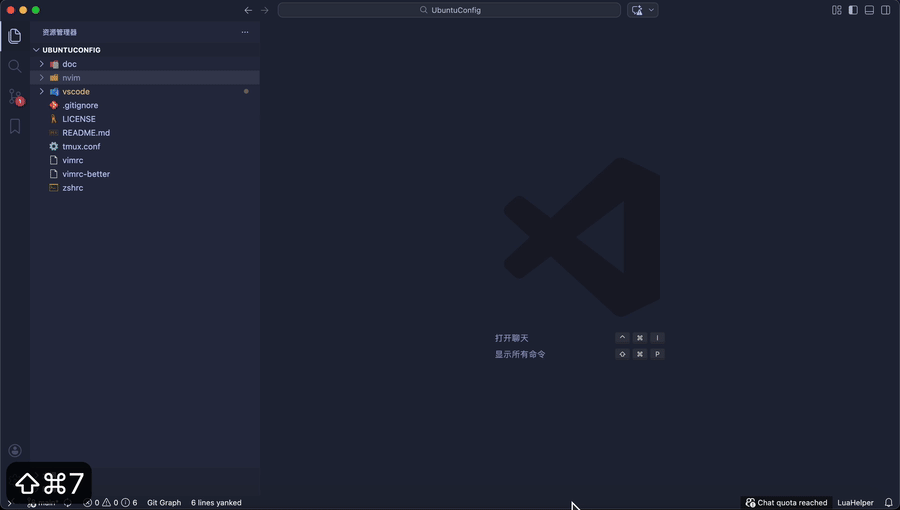
Task: Click the file icon beside vimrc-better
Action: point(54,174)
